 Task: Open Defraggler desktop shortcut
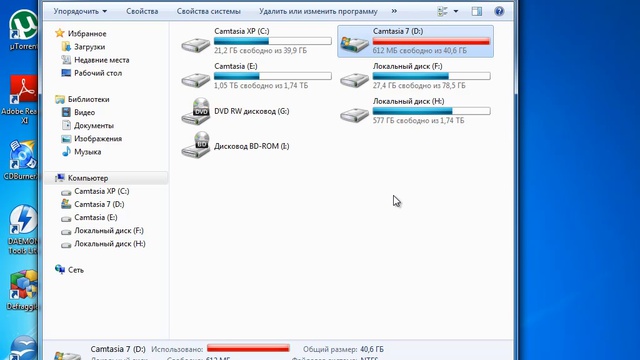23,290
